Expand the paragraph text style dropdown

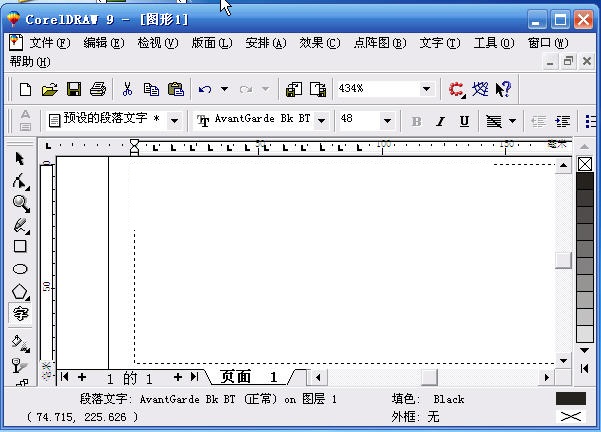click(x=175, y=121)
